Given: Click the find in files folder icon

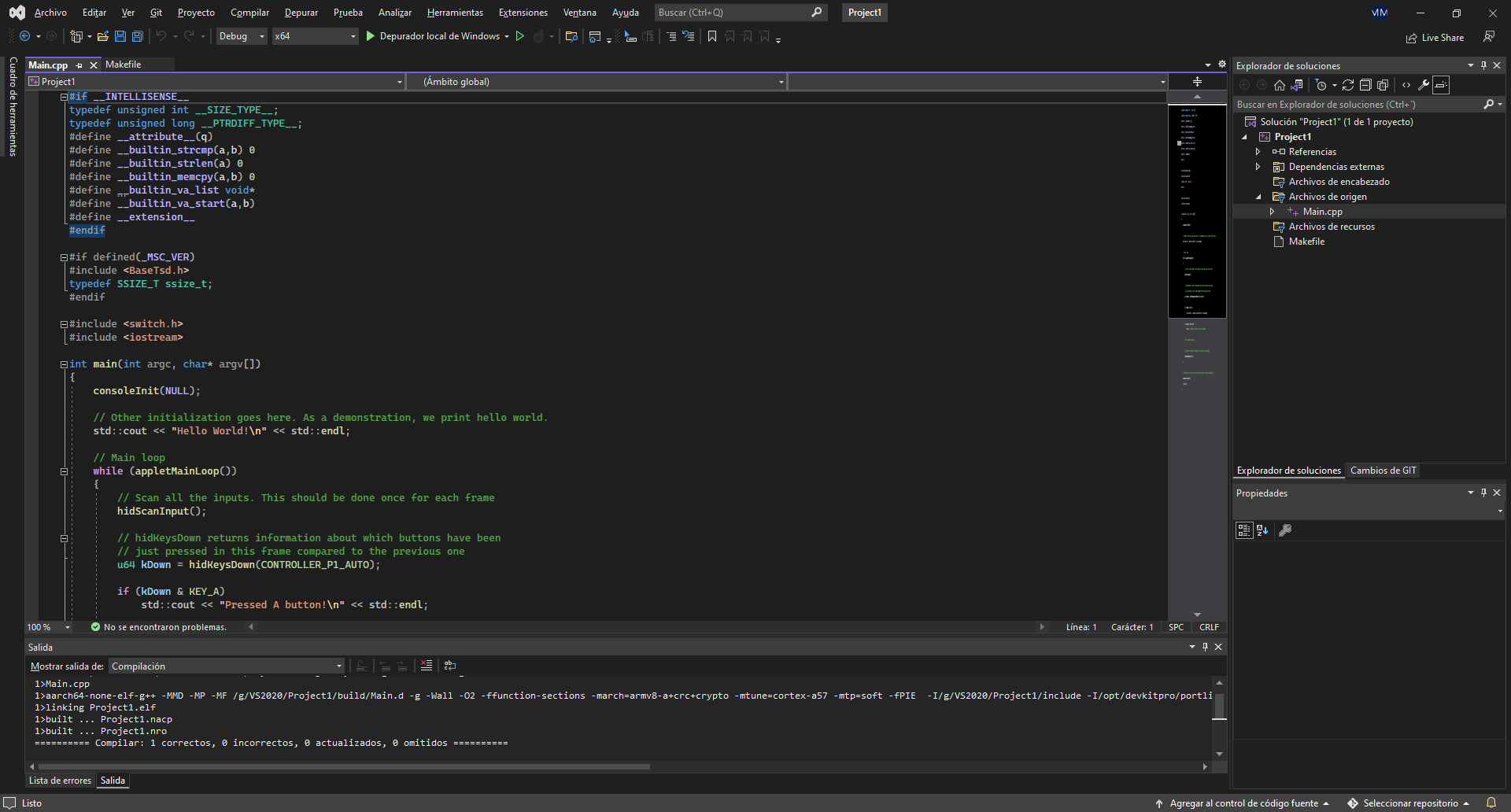Looking at the screenshot, I should (571, 36).
